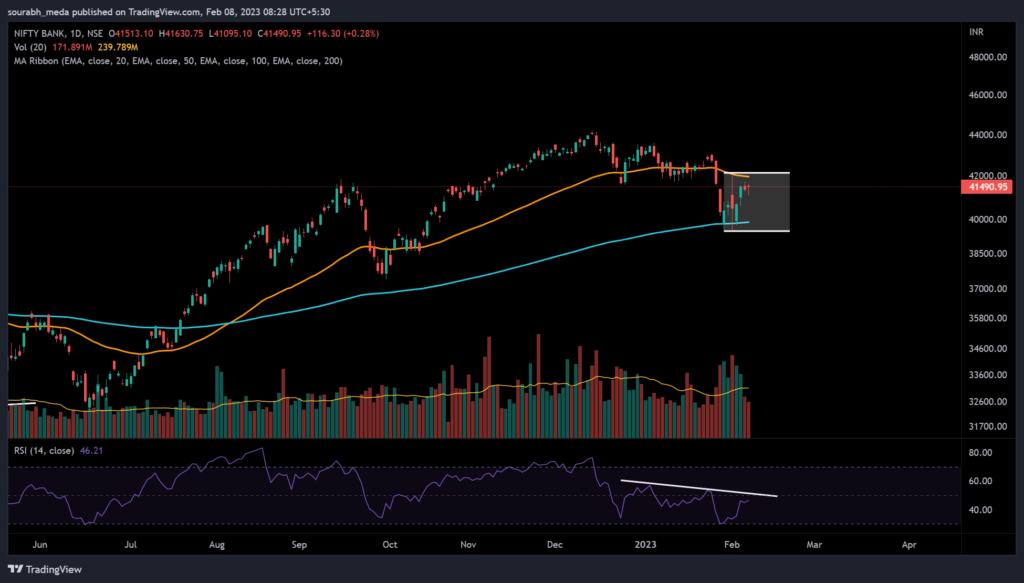Click the 32600.00 price axis label
This screenshot has height=583, width=1024.
point(987,402)
